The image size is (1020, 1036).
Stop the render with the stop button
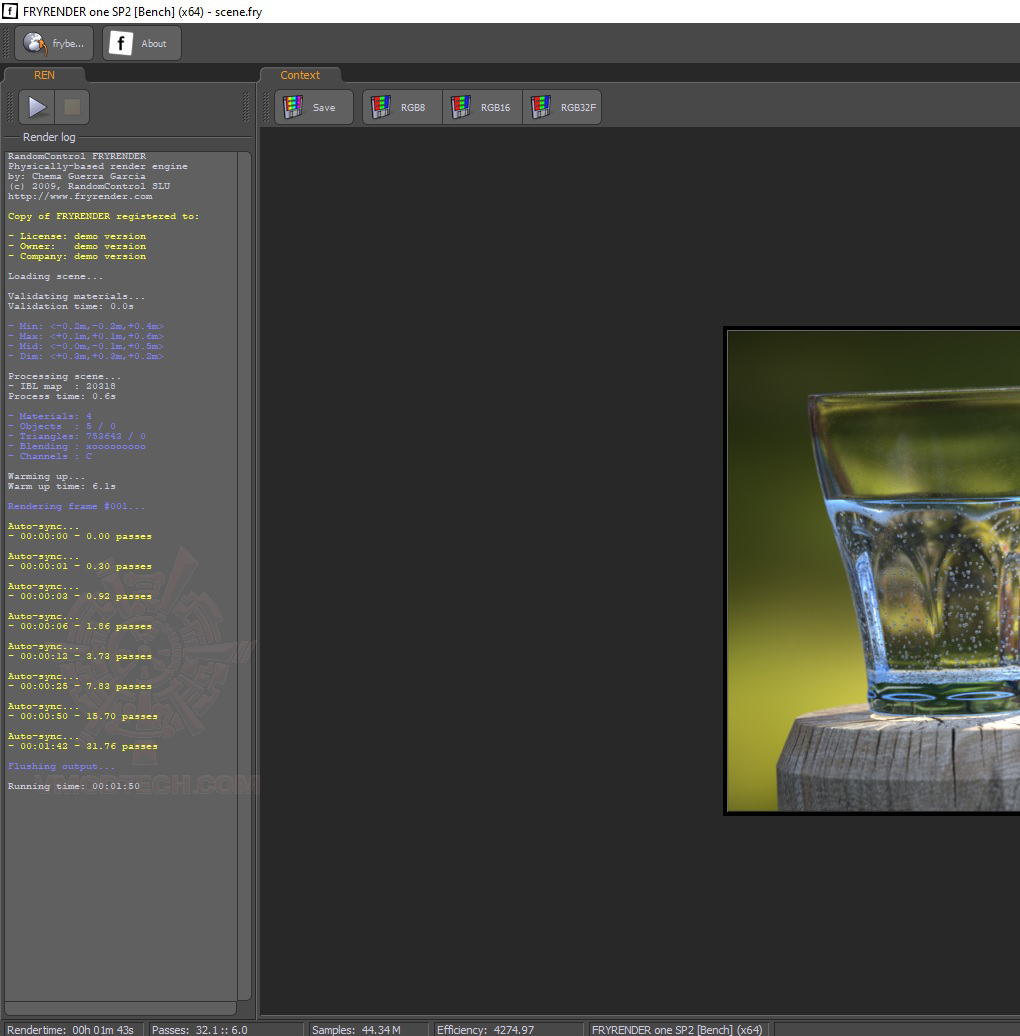(72, 107)
